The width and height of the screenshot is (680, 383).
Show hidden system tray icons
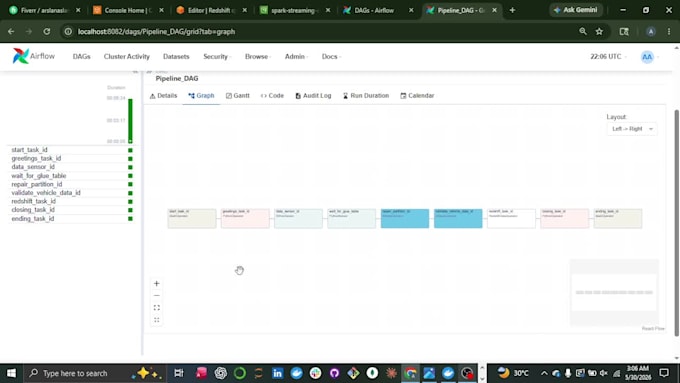pos(544,373)
